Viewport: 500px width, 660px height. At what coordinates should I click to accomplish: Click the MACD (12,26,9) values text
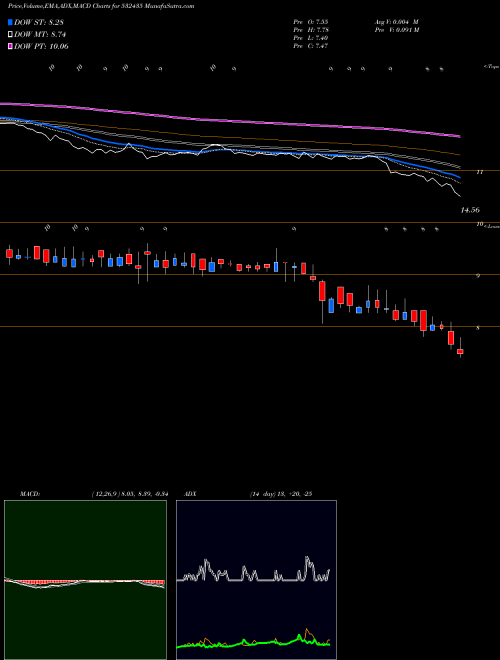coord(130,494)
